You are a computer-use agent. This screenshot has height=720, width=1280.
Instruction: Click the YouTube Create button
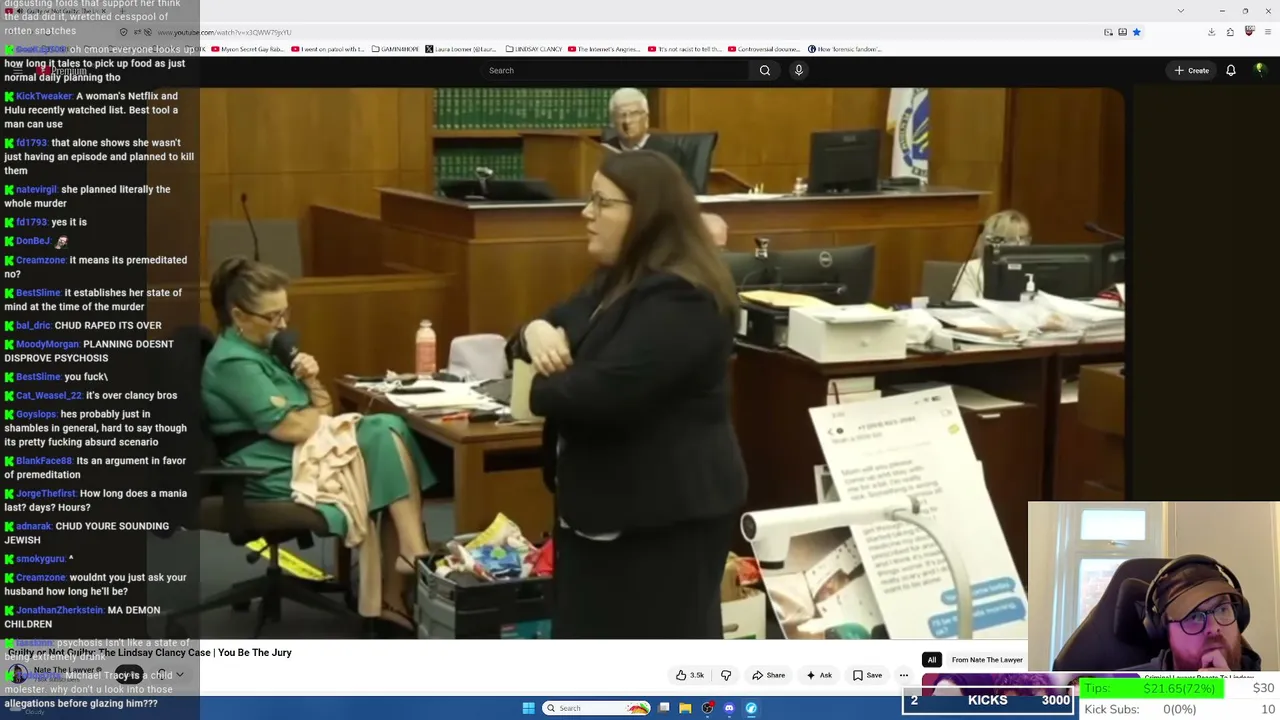point(1192,70)
